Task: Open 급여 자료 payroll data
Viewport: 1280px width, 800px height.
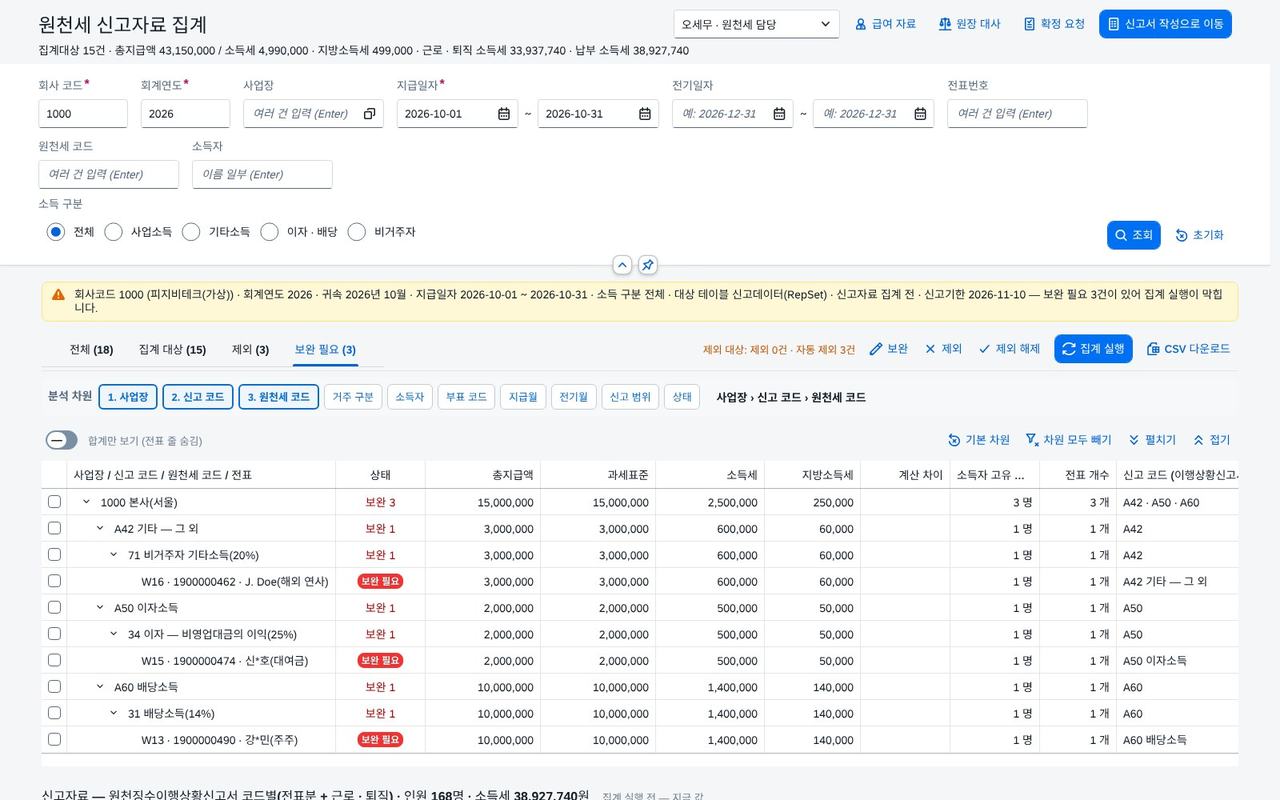Action: coord(885,24)
